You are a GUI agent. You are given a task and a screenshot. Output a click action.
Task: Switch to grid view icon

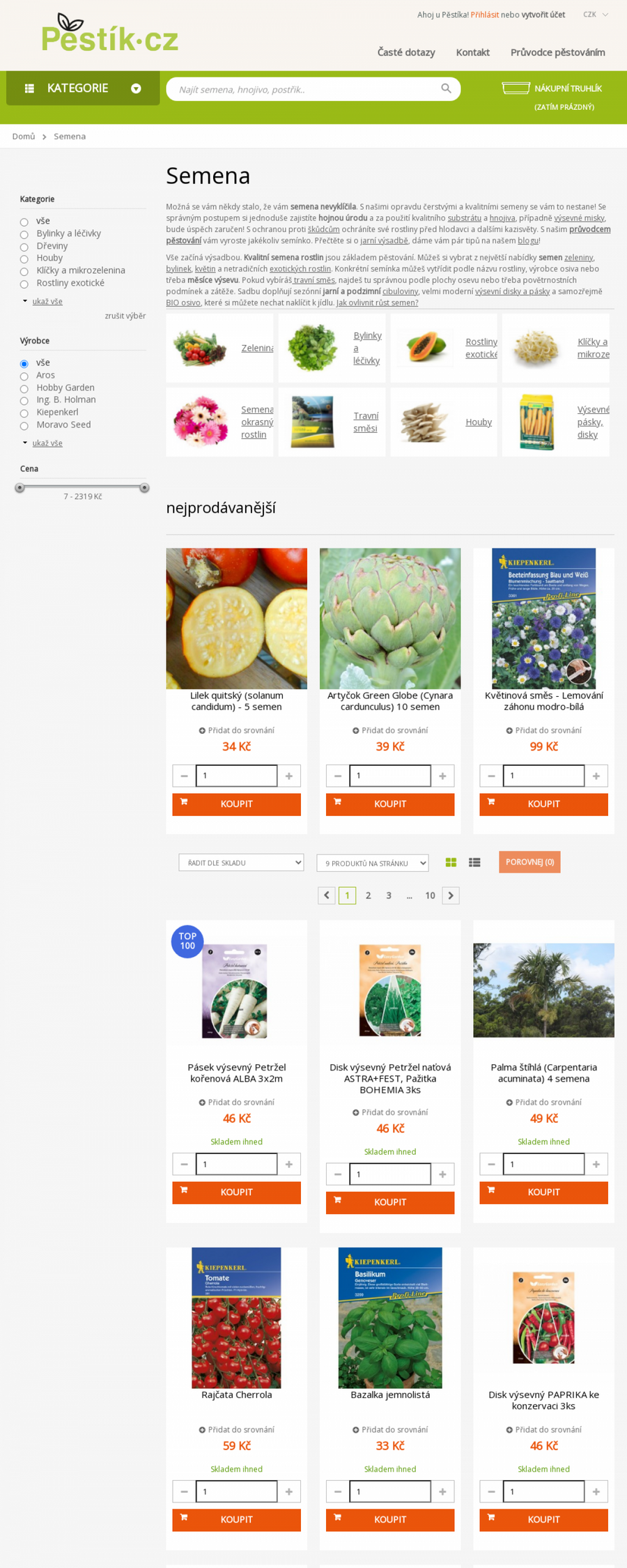[x=451, y=863]
